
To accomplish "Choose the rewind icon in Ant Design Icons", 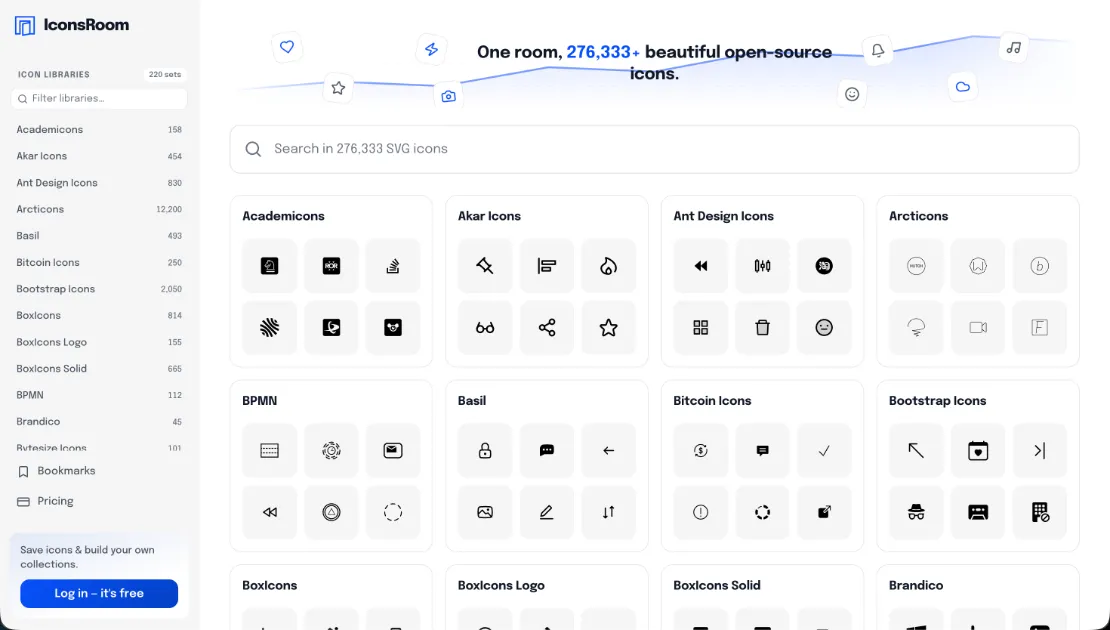I will [x=701, y=266].
